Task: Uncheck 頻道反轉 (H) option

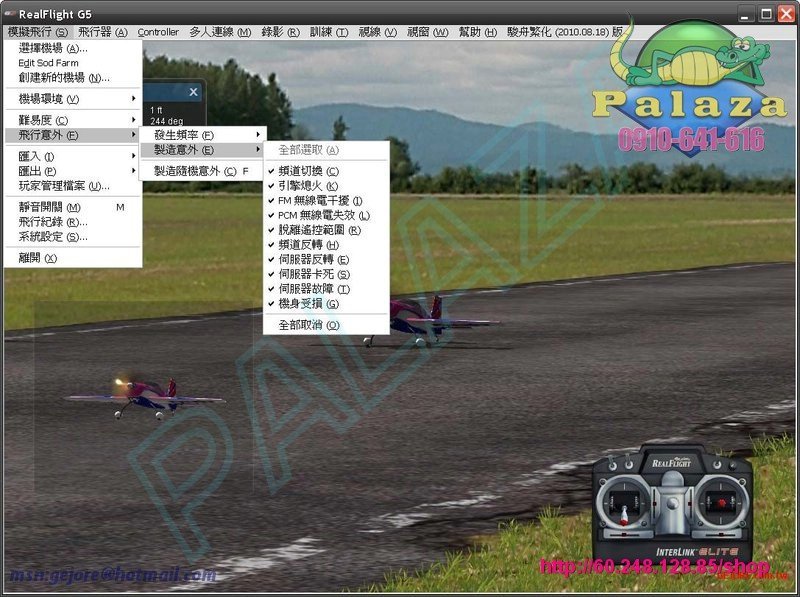Action: coord(327,245)
